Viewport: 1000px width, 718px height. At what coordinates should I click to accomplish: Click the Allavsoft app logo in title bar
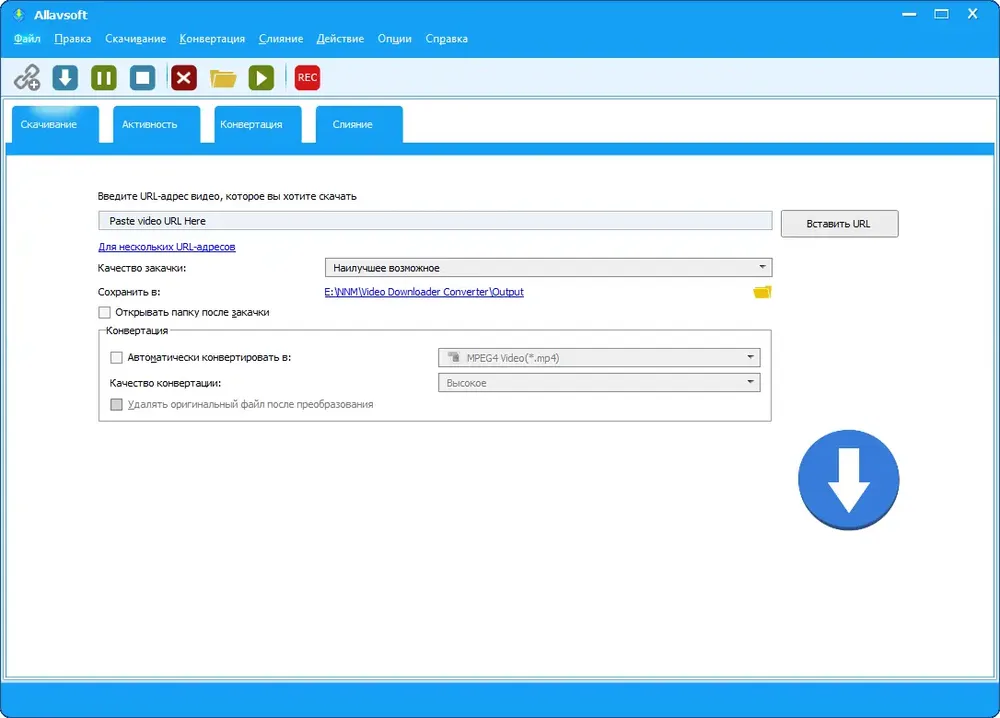click(x=18, y=14)
